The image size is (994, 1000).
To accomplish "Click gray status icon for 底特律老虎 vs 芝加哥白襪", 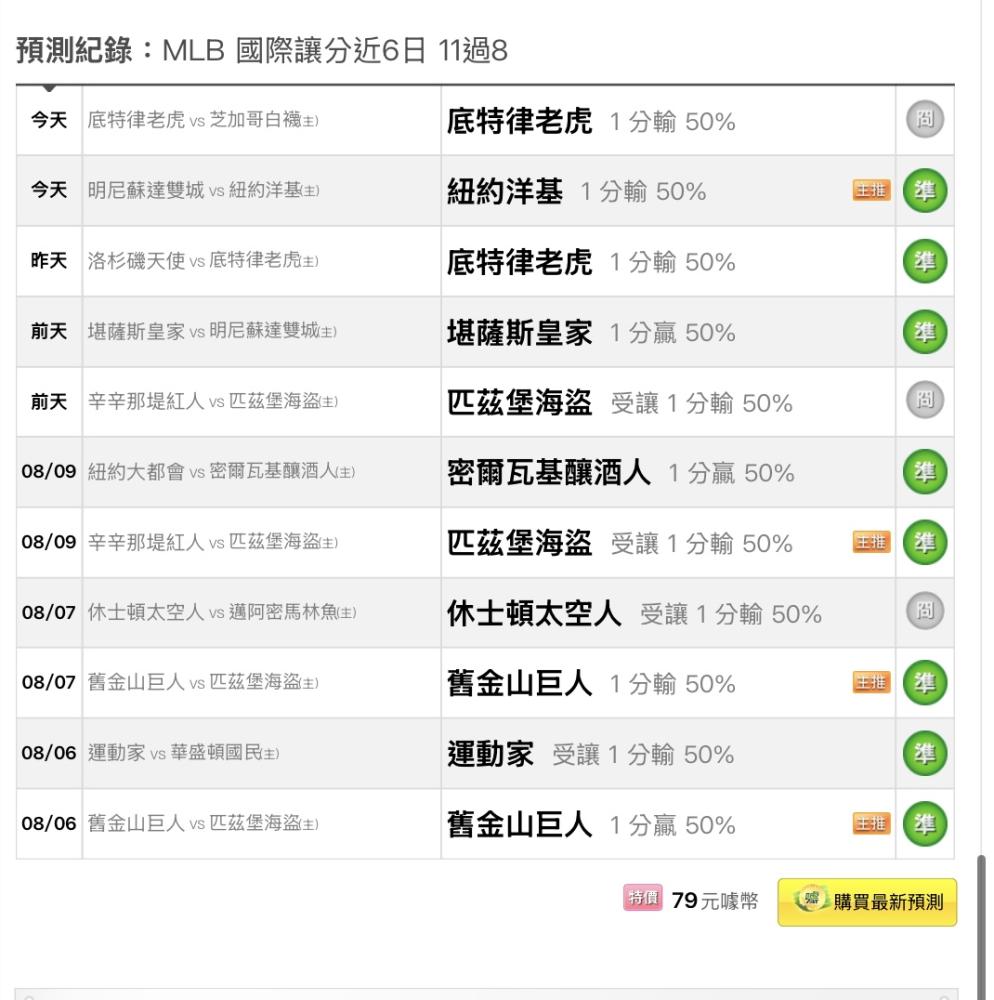I will 925,119.
